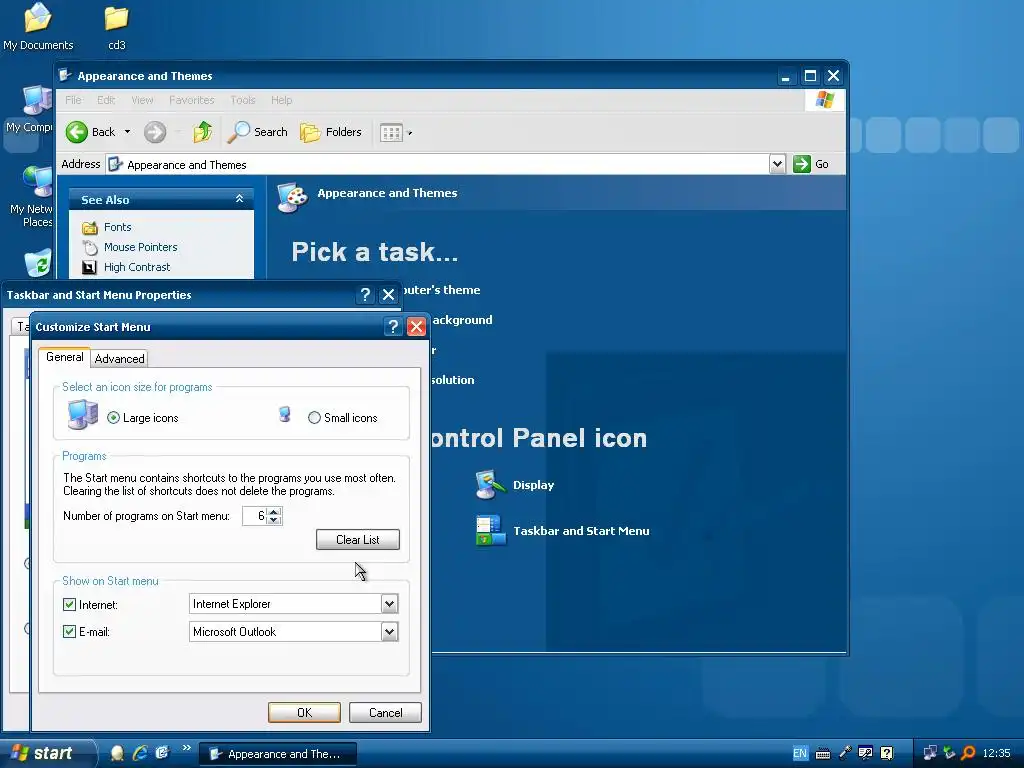Click the magnifier icon in system tray
Image resolution: width=1024 pixels, height=768 pixels.
click(x=968, y=753)
